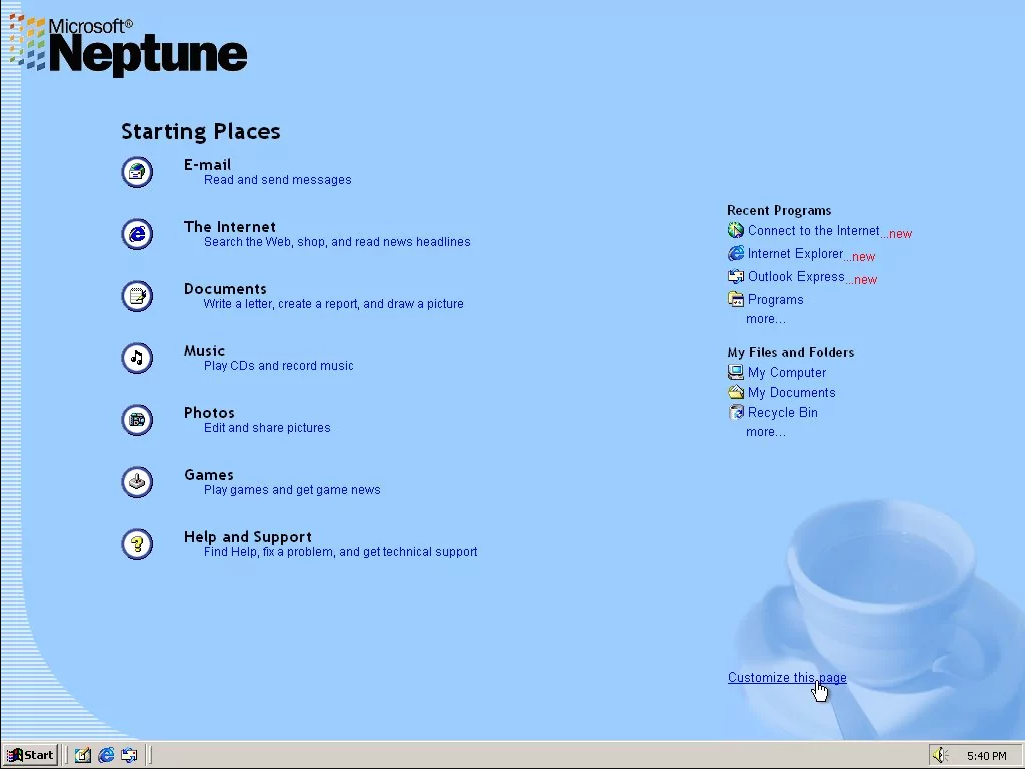Open the Photos camera icon
Screen dimensions: 1025x769
tap(137, 420)
